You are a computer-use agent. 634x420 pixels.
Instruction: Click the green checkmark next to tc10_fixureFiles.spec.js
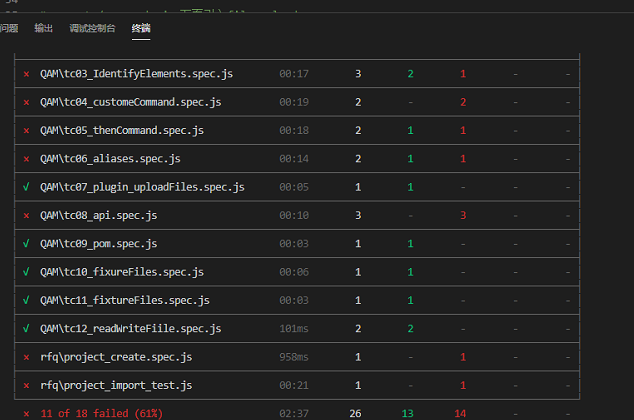pos(26,272)
